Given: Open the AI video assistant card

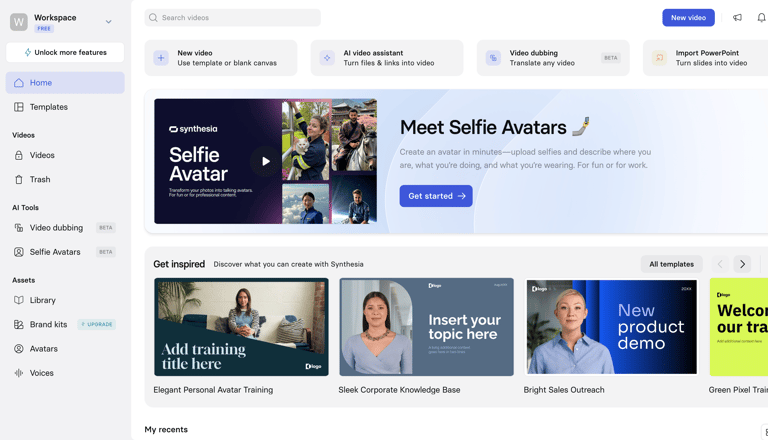Looking at the screenshot, I should click(x=387, y=58).
